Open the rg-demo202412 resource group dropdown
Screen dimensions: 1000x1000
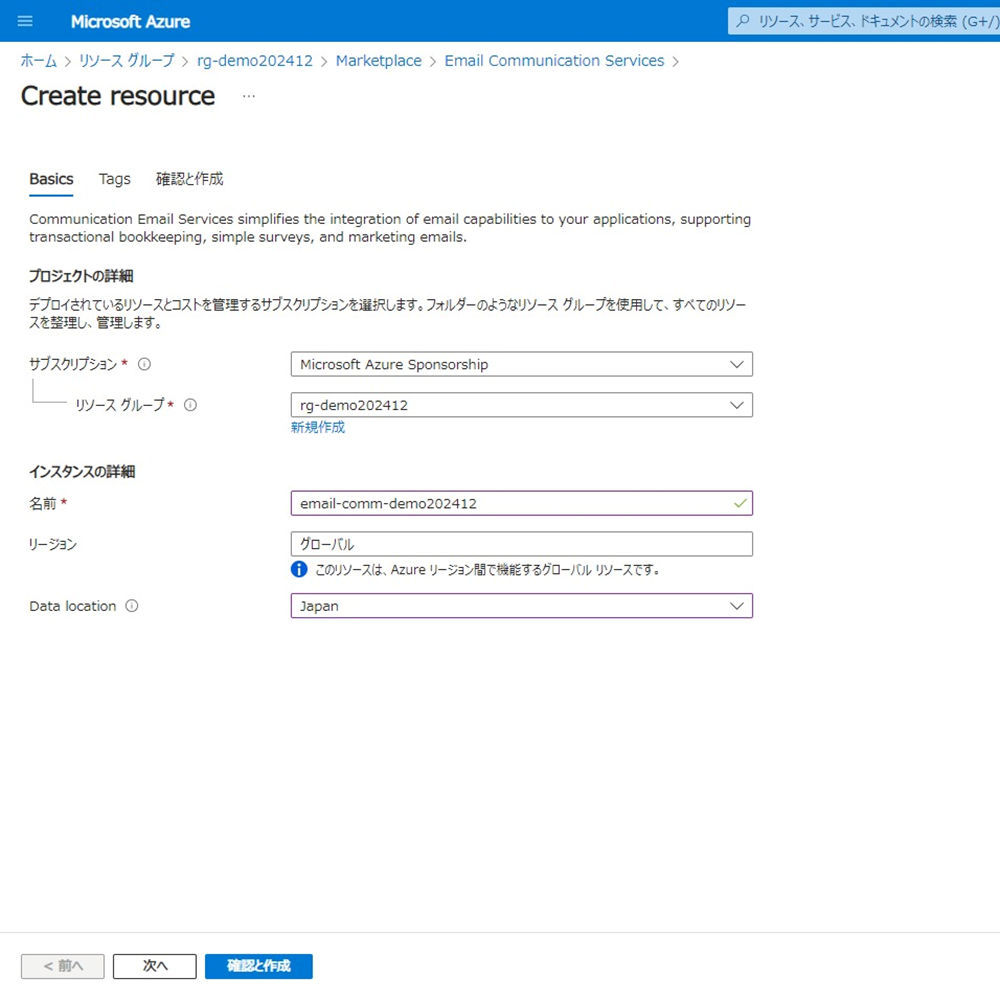coord(522,405)
